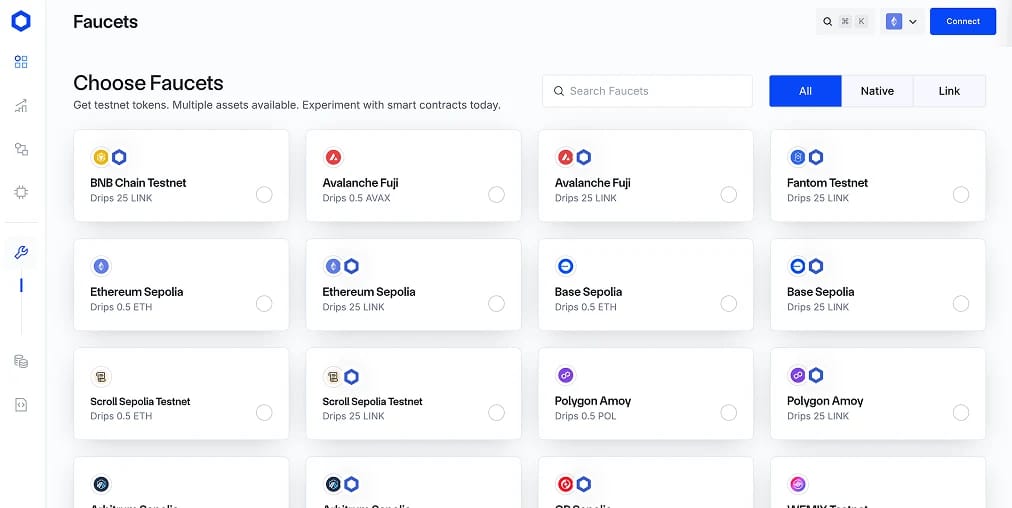Focus the Search Faucets input field

click(x=647, y=91)
